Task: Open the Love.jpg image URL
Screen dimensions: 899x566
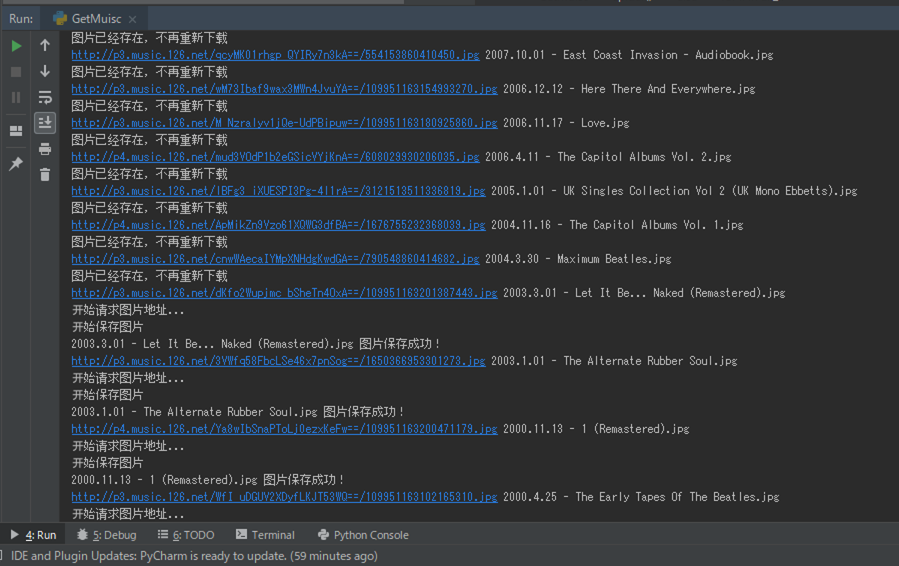Action: click(284, 123)
